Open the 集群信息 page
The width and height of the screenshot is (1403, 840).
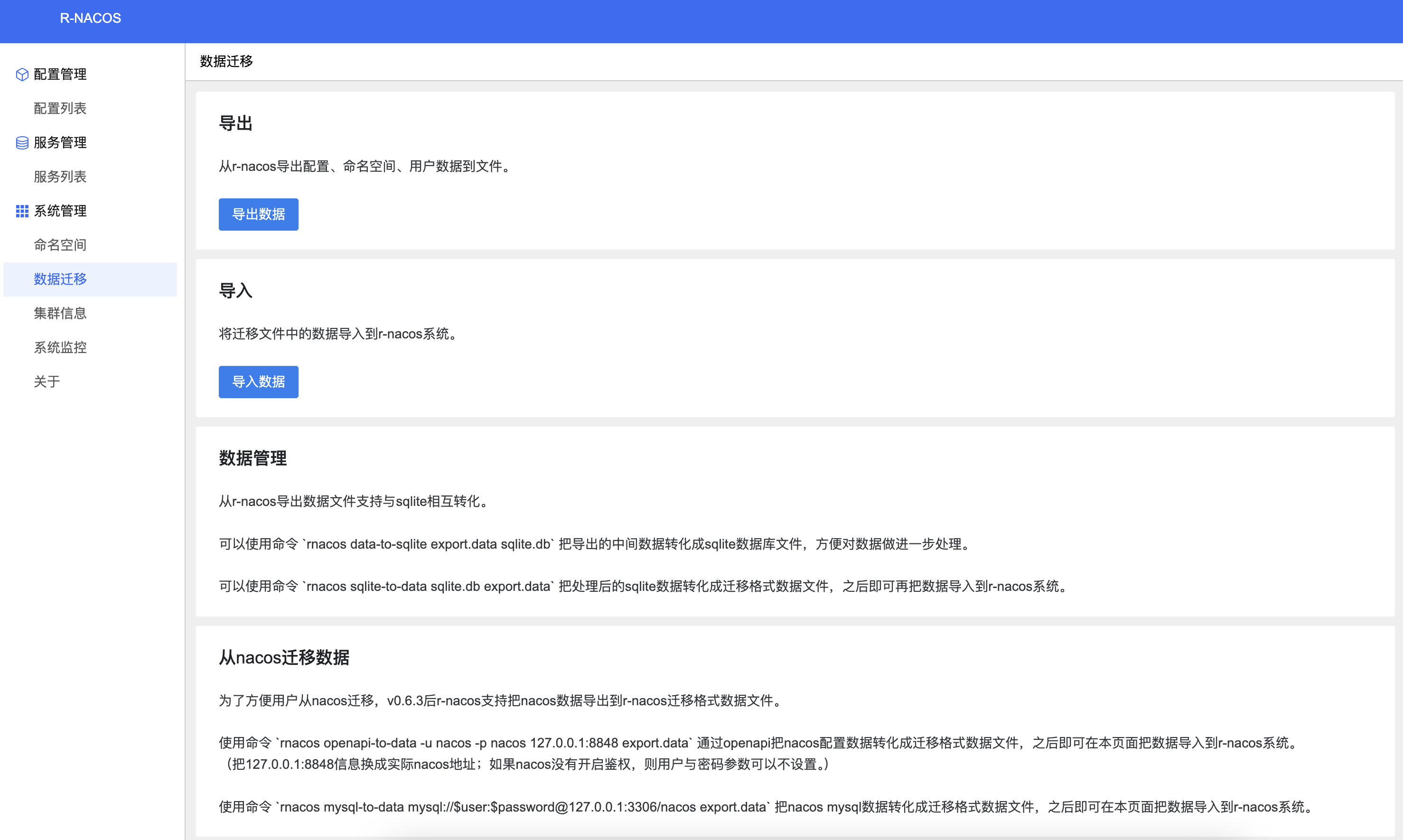pyautogui.click(x=60, y=313)
